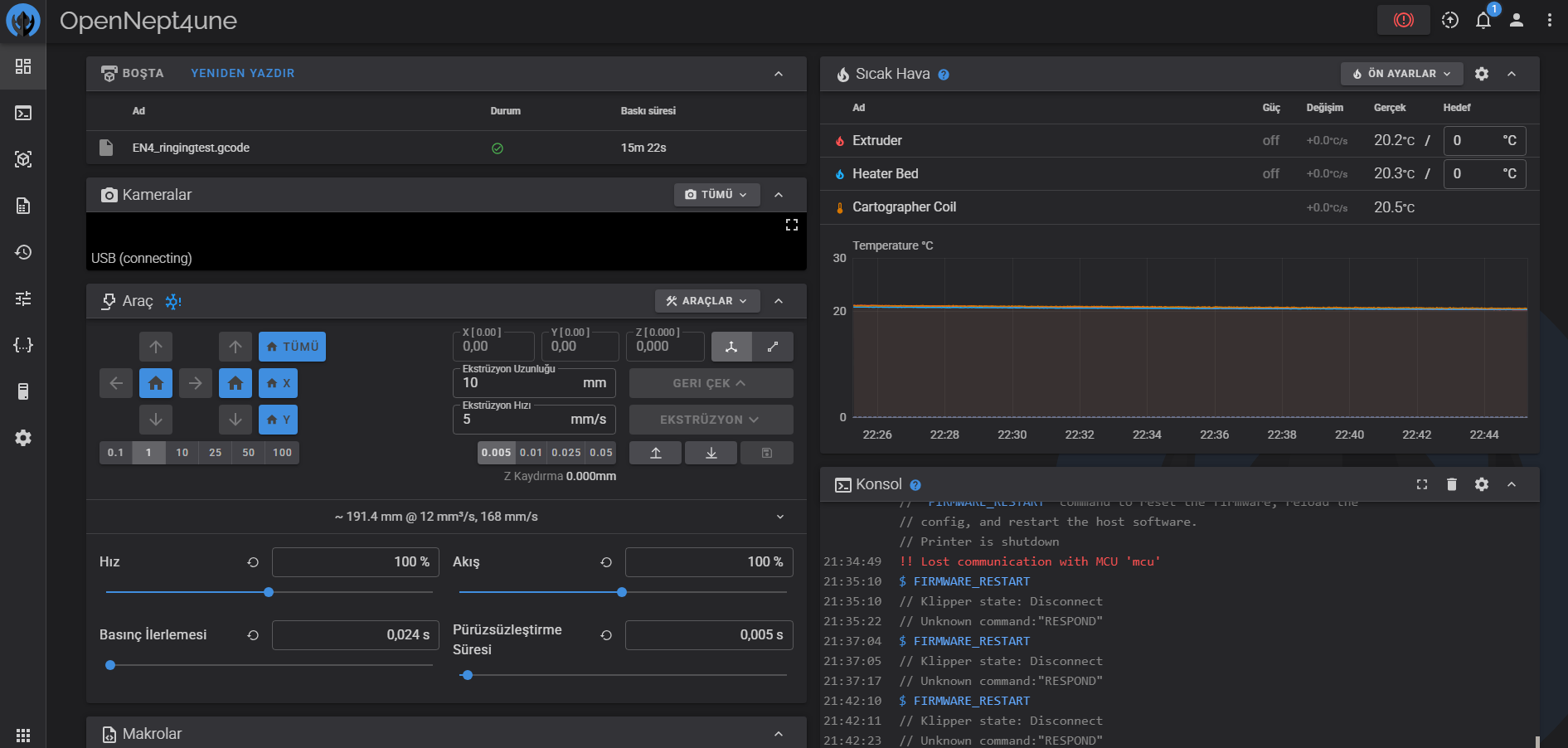The image size is (1568, 748).
Task: Open the notifications bell
Action: pos(1483,21)
